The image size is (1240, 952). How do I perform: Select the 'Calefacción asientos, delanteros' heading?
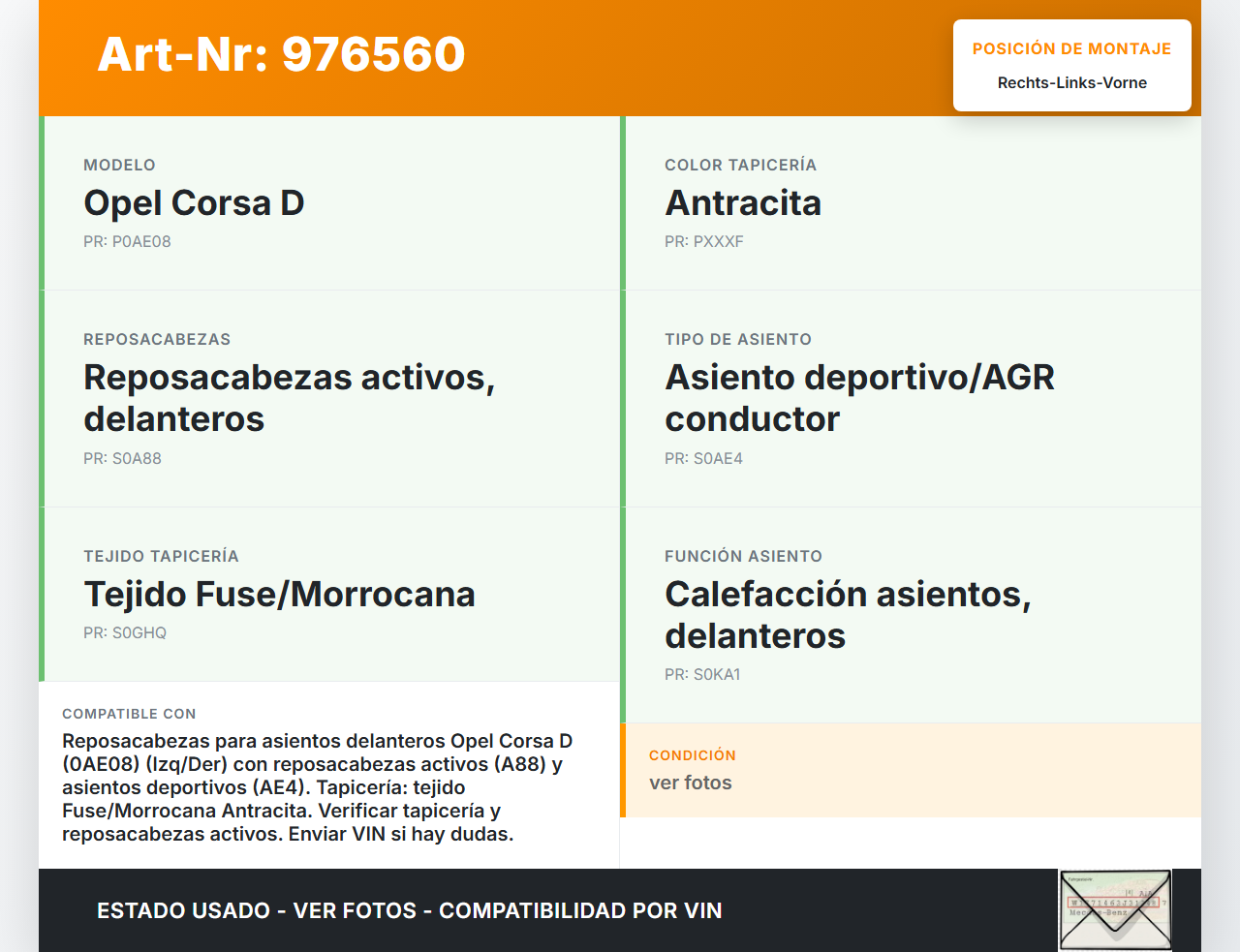(848, 615)
